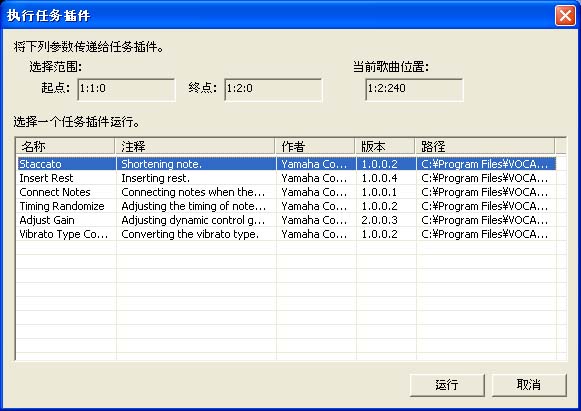The height and width of the screenshot is (411, 581).
Task: Pick the Timing Randomize plugin
Action: [x=286, y=206]
